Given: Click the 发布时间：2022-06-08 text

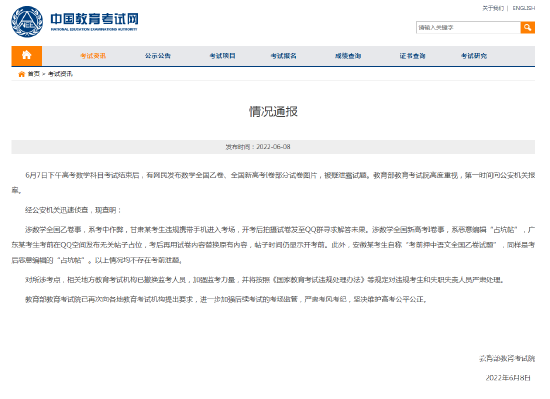Looking at the screenshot, I should click(258, 147).
